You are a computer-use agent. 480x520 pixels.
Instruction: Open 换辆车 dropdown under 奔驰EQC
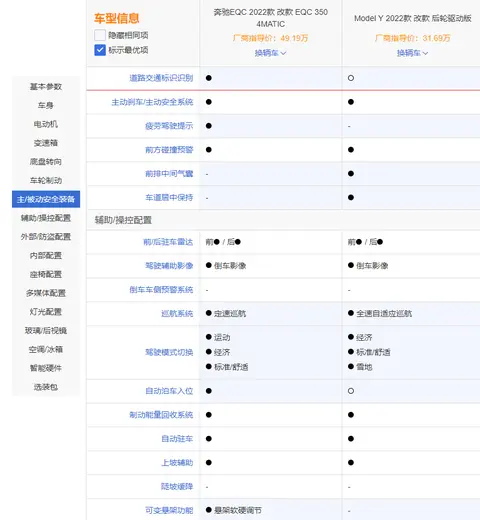click(270, 53)
